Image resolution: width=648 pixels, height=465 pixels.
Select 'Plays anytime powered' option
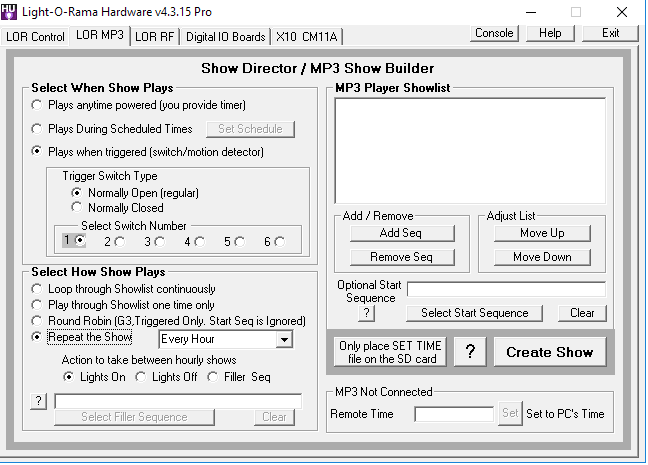38,105
